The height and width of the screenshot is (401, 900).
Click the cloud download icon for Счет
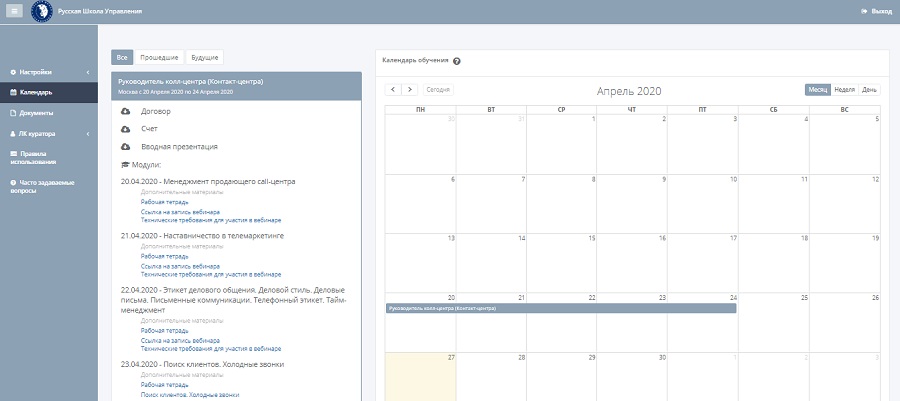pyautogui.click(x=126, y=129)
